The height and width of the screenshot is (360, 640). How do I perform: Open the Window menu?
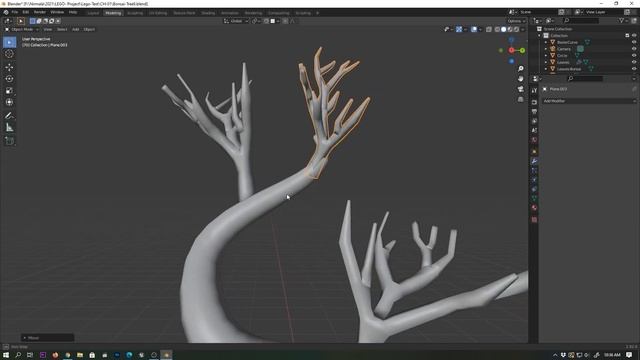57,12
